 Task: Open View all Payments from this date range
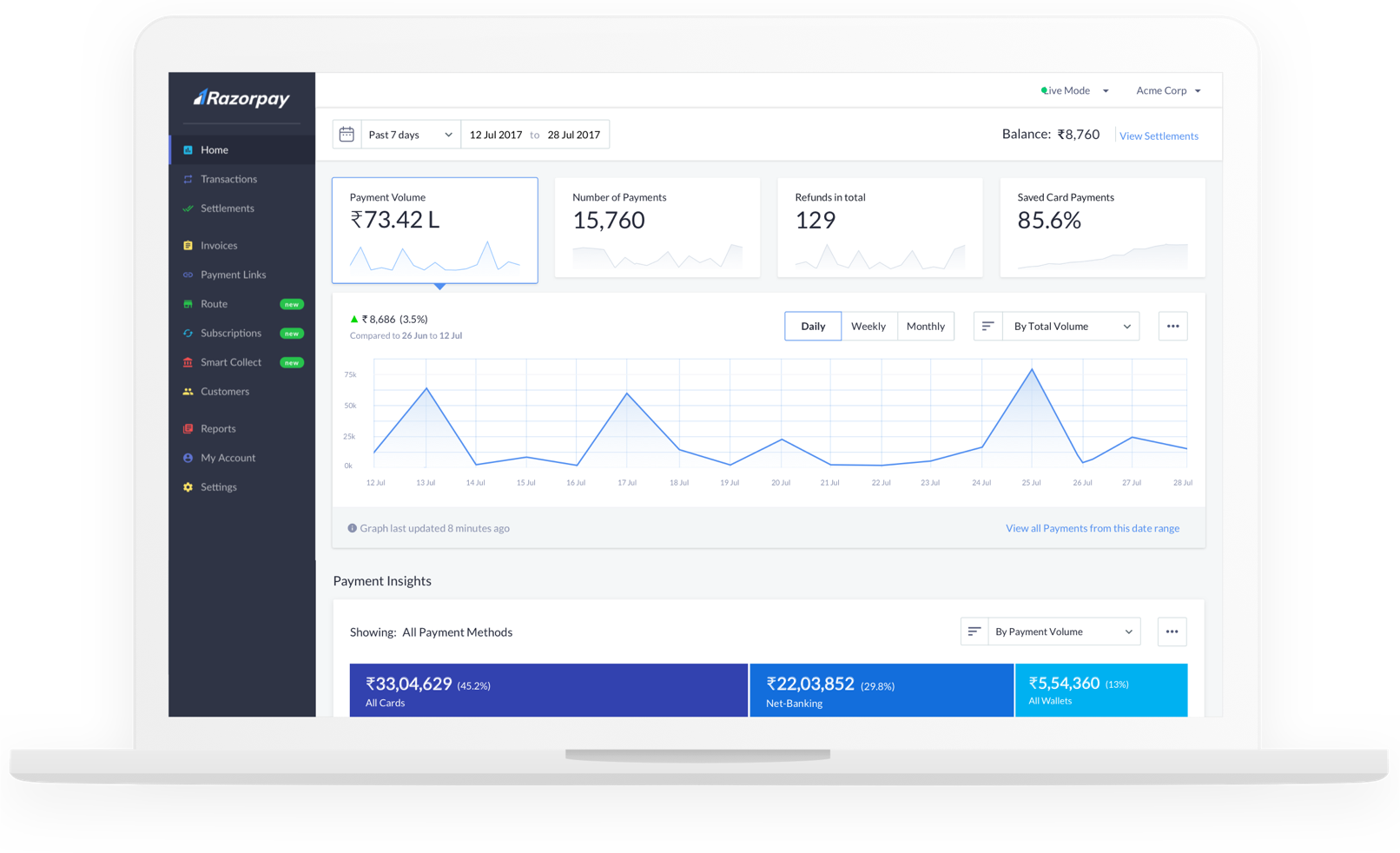click(1093, 528)
